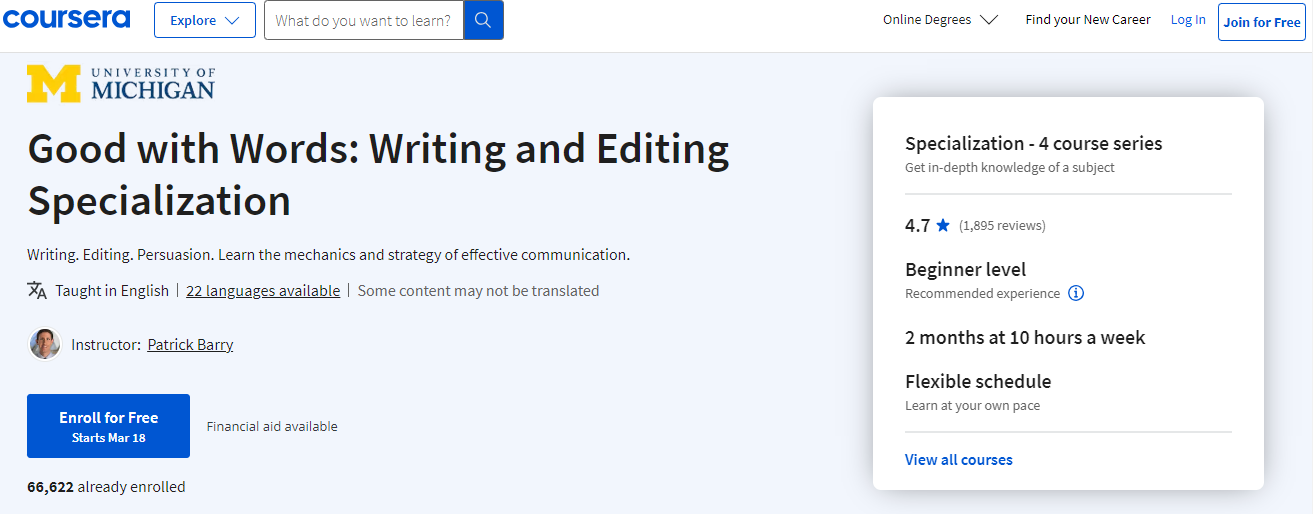Click the 'Taught in English' text
The width and height of the screenshot is (1313, 514).
pos(112,290)
